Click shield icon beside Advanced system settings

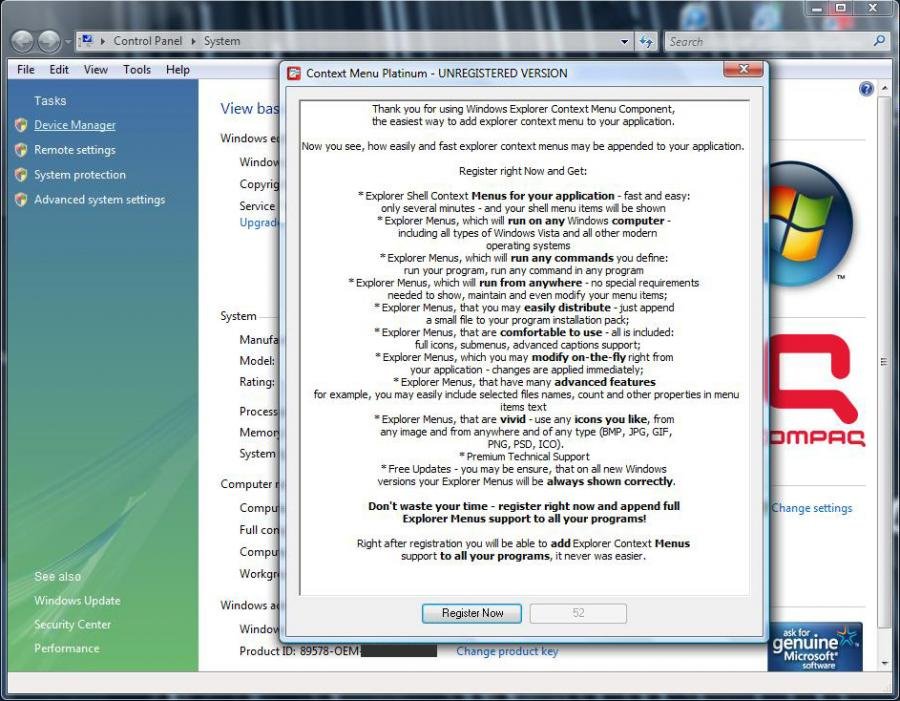click(x=21, y=199)
